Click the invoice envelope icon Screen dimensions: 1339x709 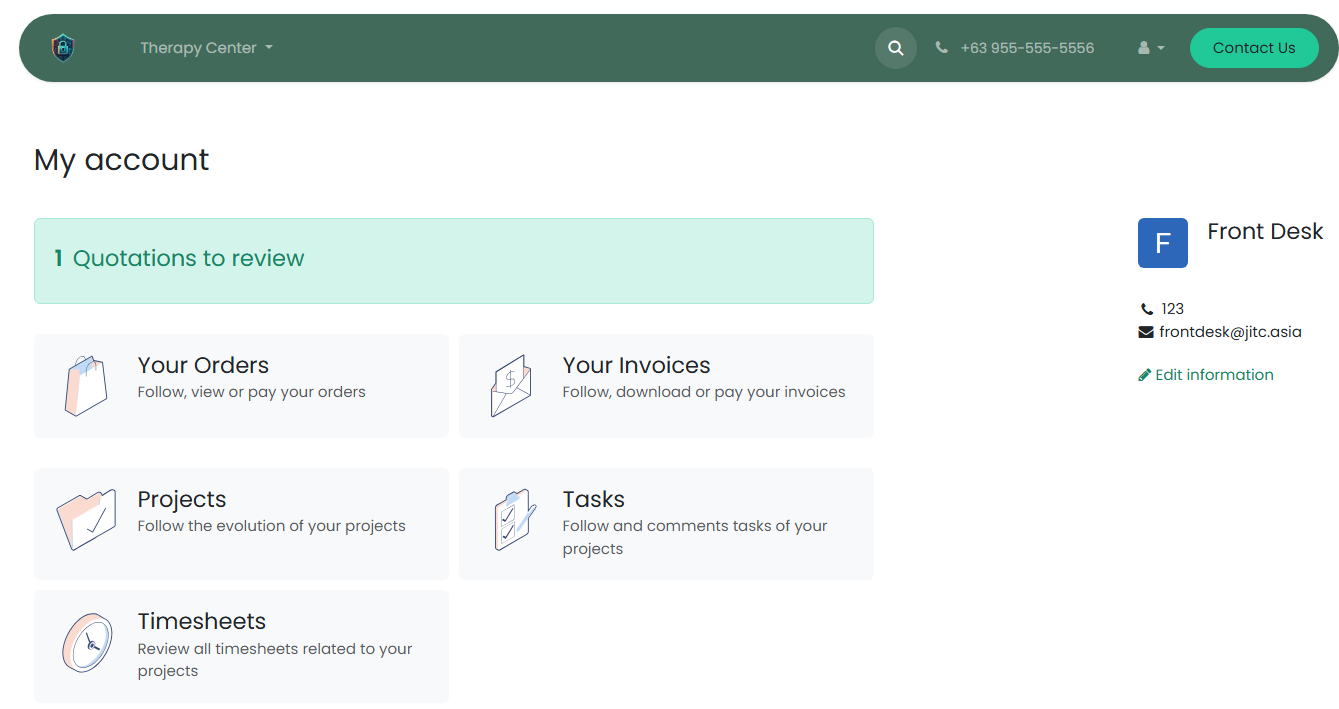pyautogui.click(x=510, y=386)
